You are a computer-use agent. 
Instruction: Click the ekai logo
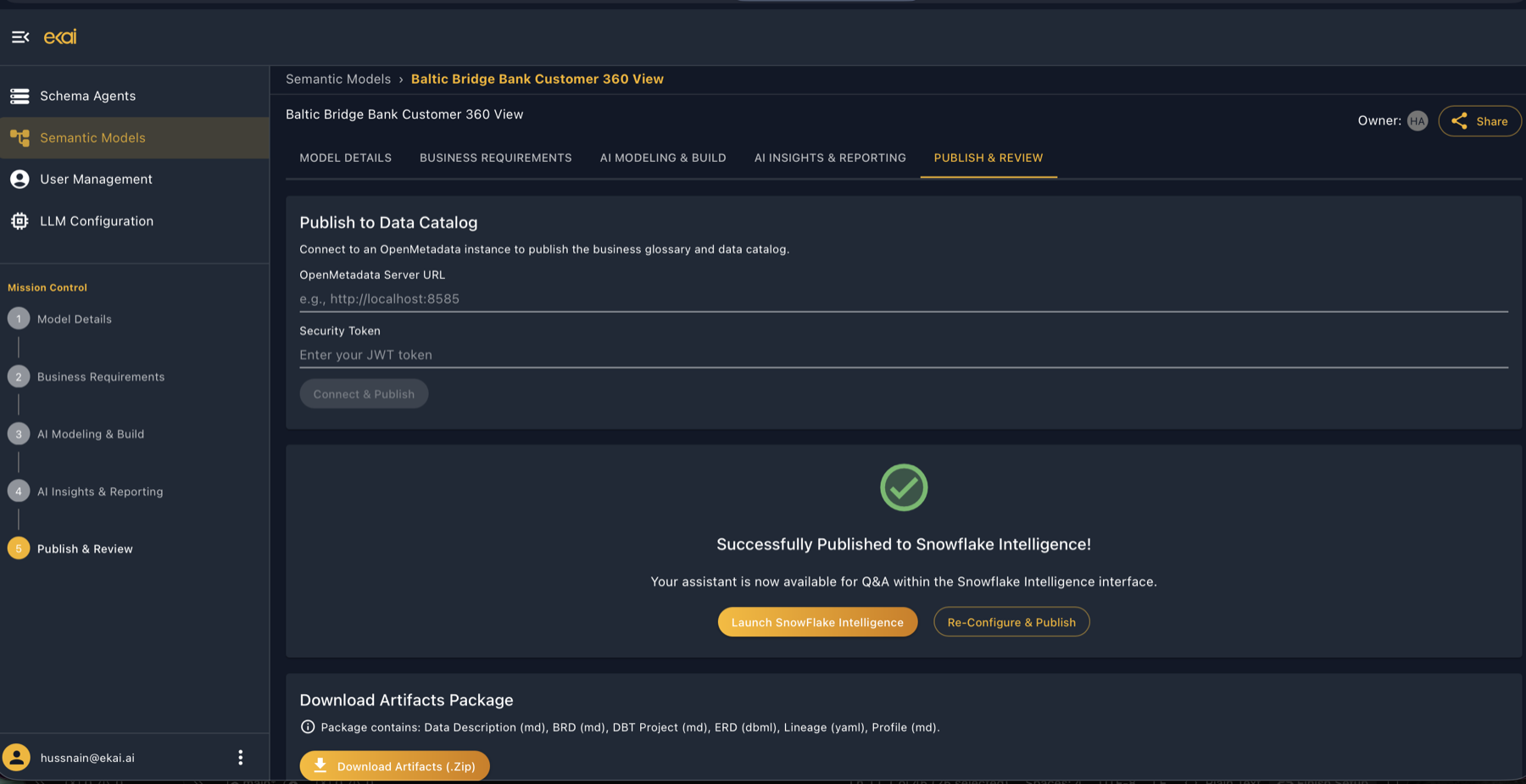[60, 36]
